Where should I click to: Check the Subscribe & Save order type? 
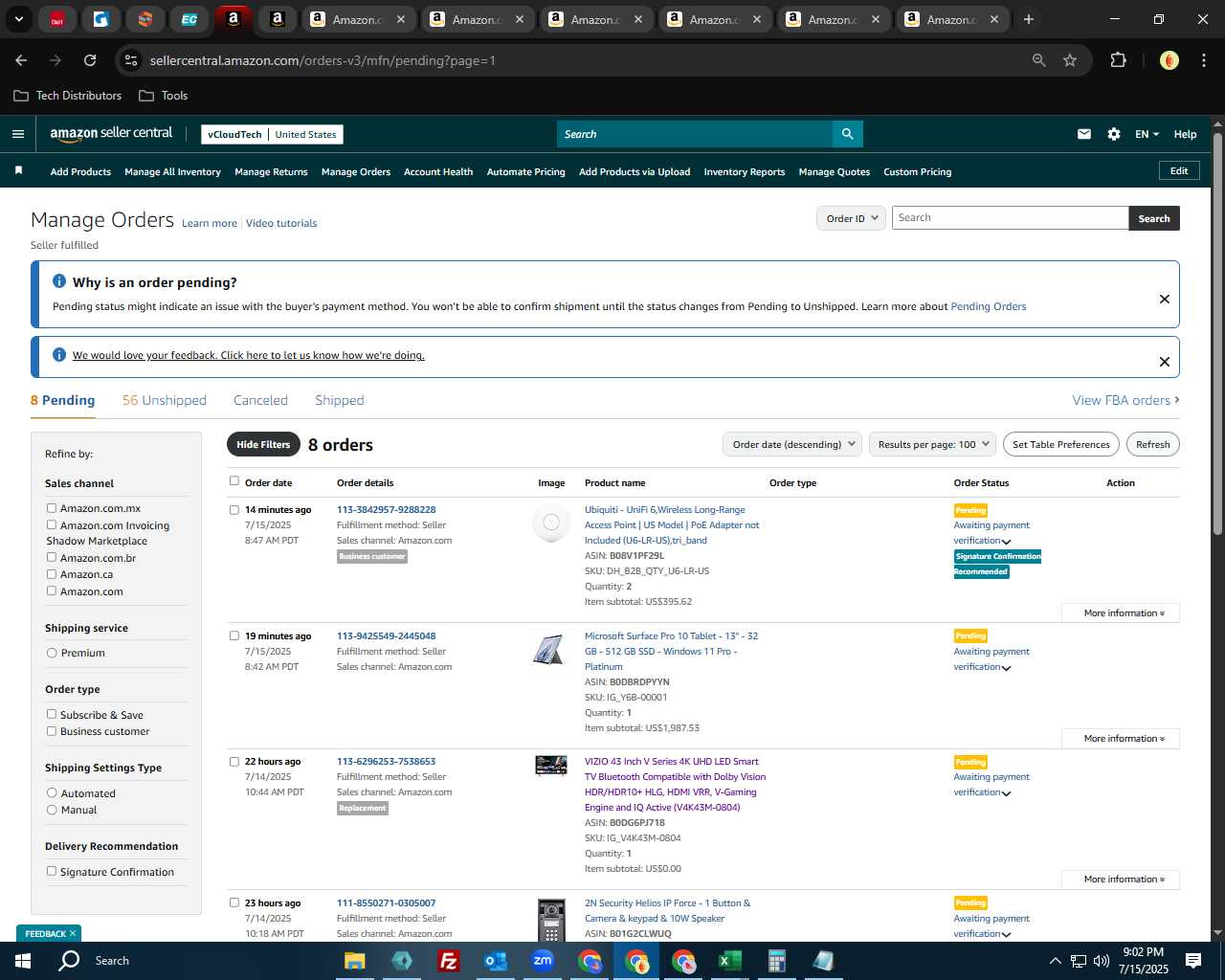click(52, 714)
